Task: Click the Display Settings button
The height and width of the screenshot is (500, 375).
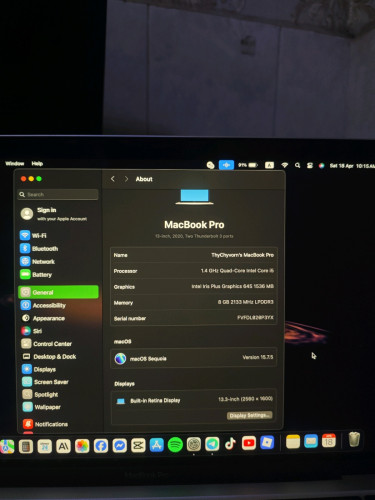Action: [x=249, y=415]
